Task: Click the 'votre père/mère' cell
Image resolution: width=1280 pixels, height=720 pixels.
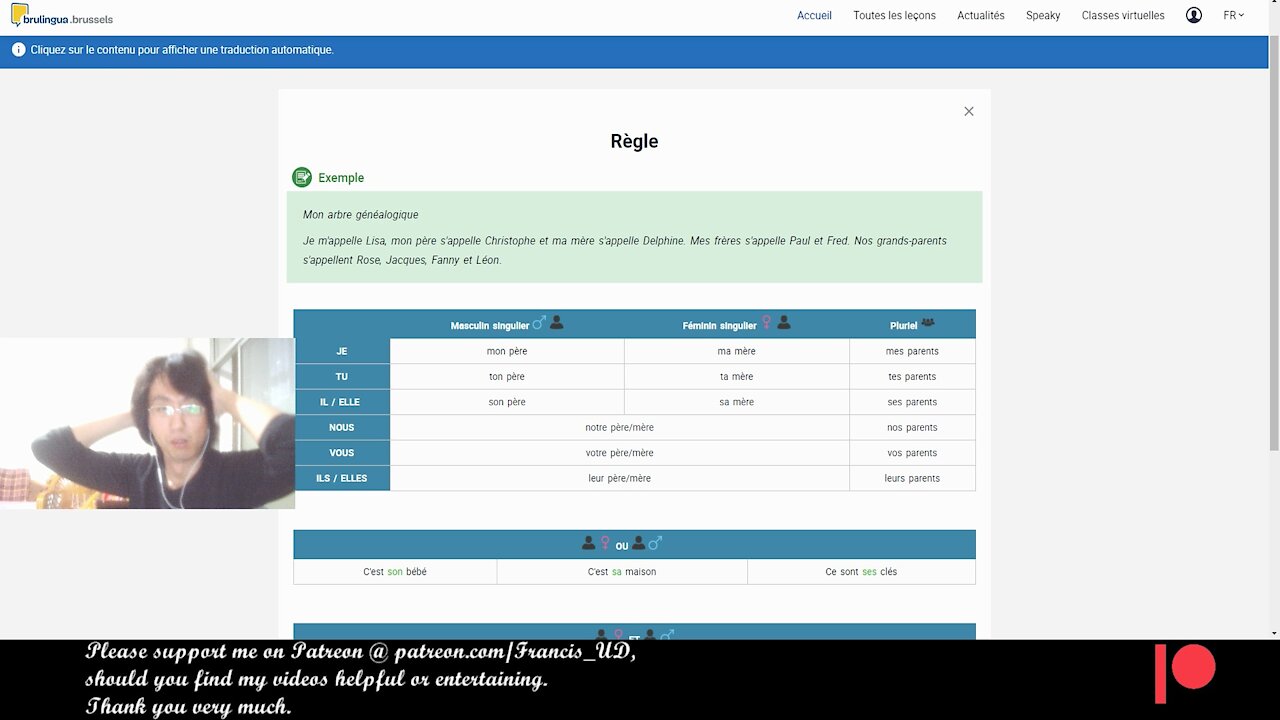Action: tap(620, 453)
